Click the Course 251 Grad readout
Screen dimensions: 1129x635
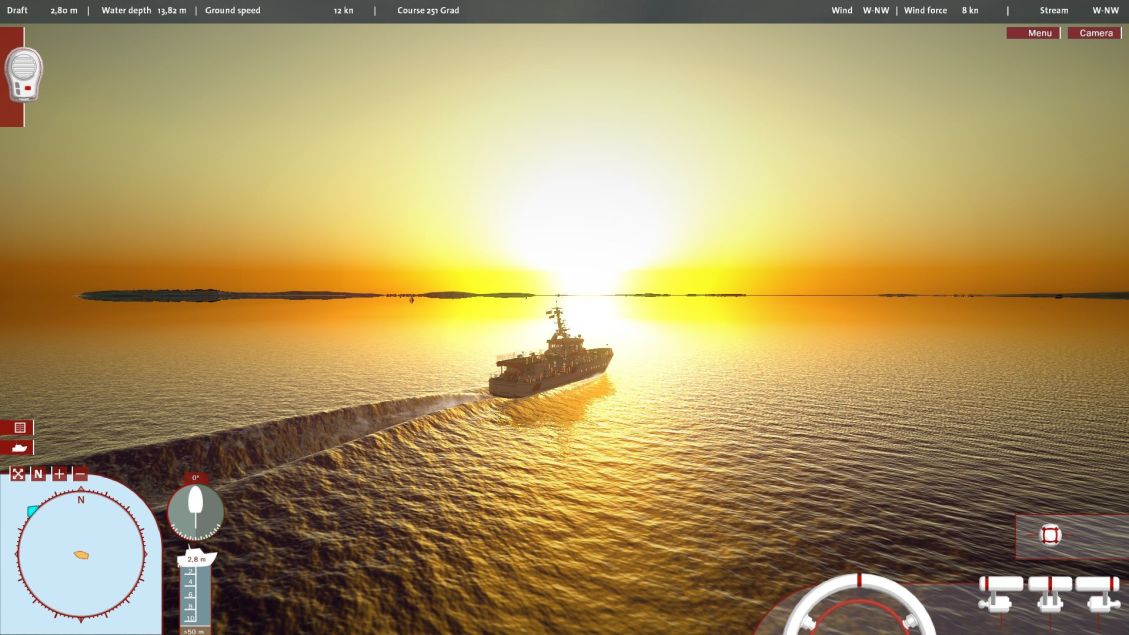pyautogui.click(x=428, y=11)
